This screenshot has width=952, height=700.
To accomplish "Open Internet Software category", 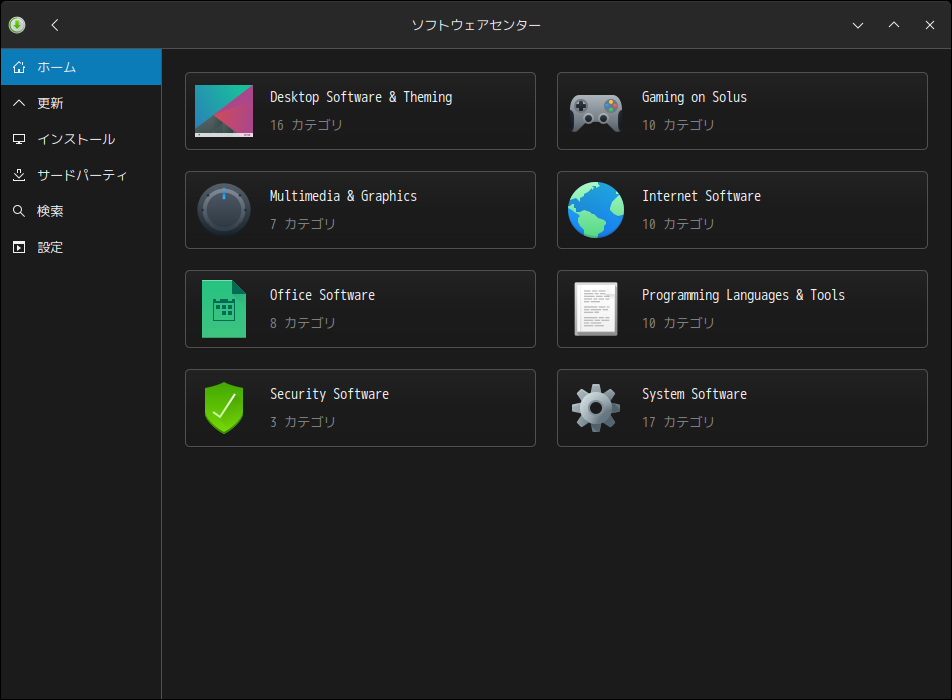I will pos(743,210).
